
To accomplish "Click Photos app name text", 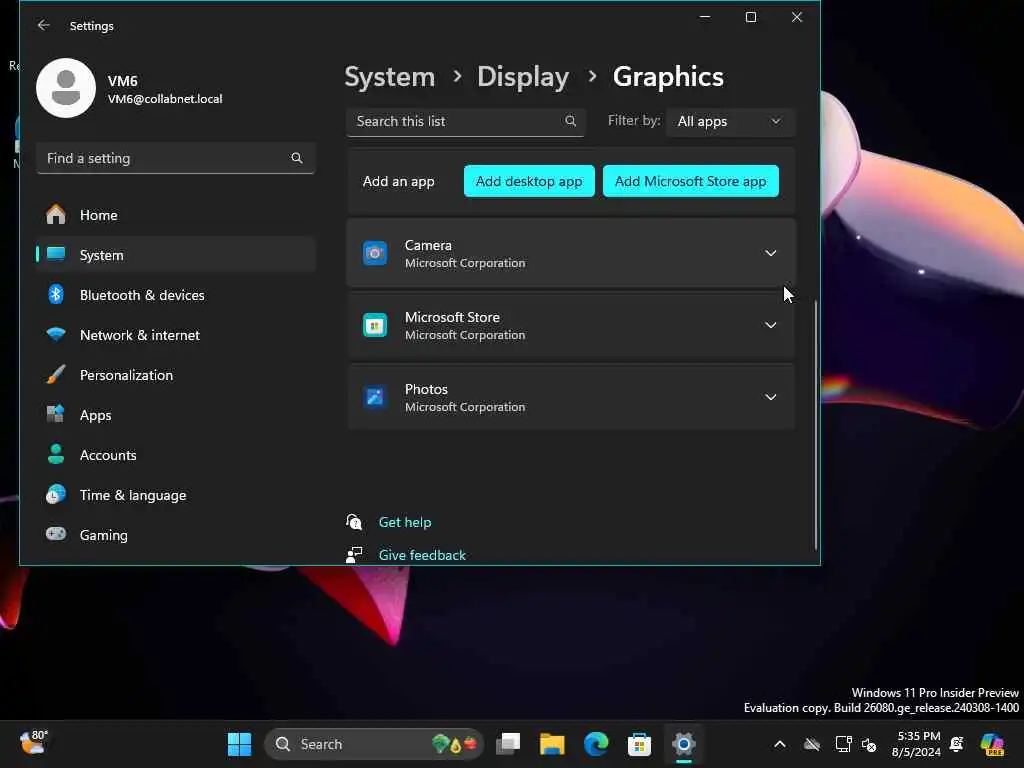I will (426, 389).
